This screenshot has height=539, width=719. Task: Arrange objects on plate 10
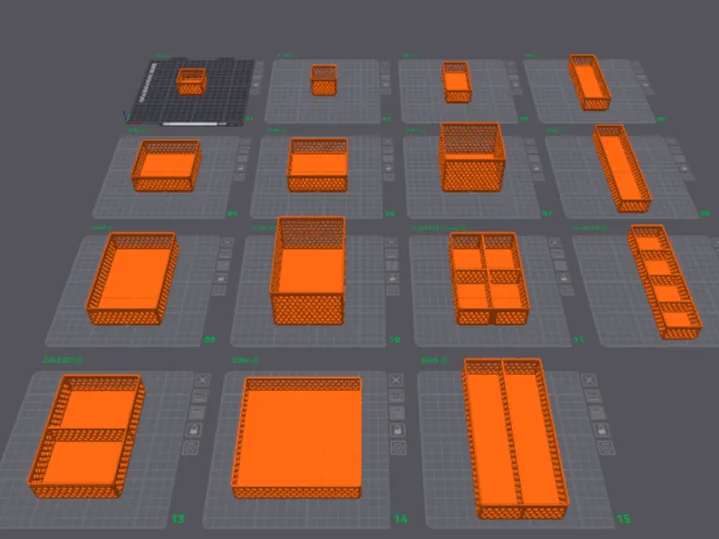[392, 266]
